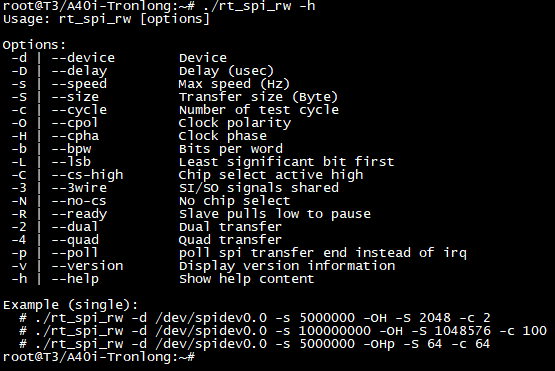The width and height of the screenshot is (555, 371).
Task: Click the 'Example (single):' heading
Action: (x=70, y=305)
